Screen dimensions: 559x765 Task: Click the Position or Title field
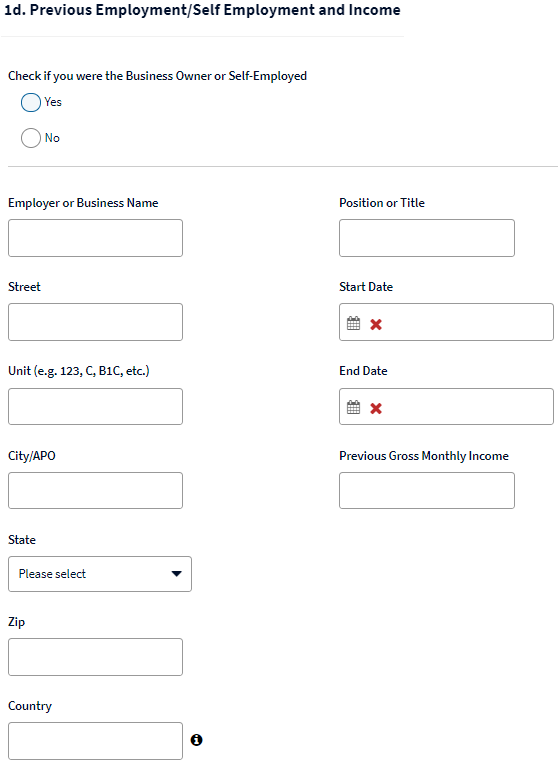[427, 238]
